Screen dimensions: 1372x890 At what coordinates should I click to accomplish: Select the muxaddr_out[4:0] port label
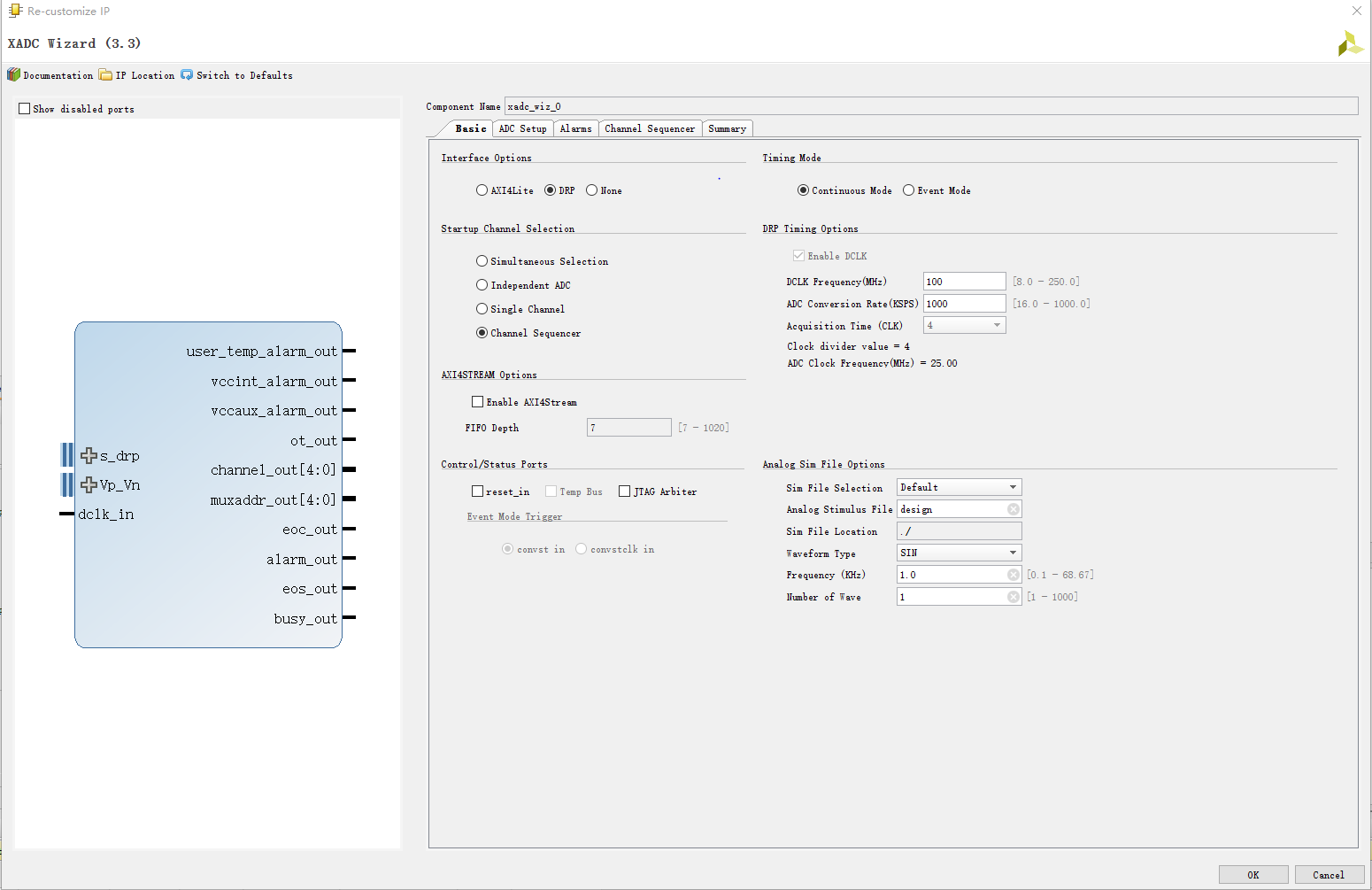pos(274,500)
